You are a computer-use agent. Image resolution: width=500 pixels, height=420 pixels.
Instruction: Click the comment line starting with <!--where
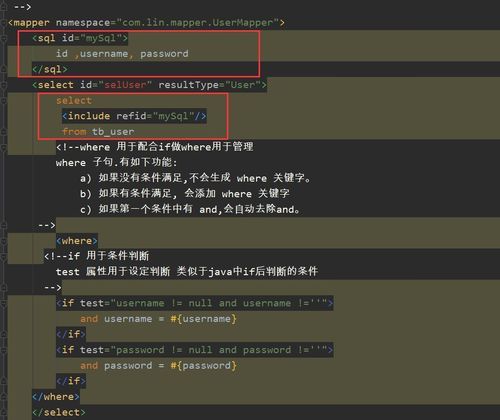(x=155, y=147)
